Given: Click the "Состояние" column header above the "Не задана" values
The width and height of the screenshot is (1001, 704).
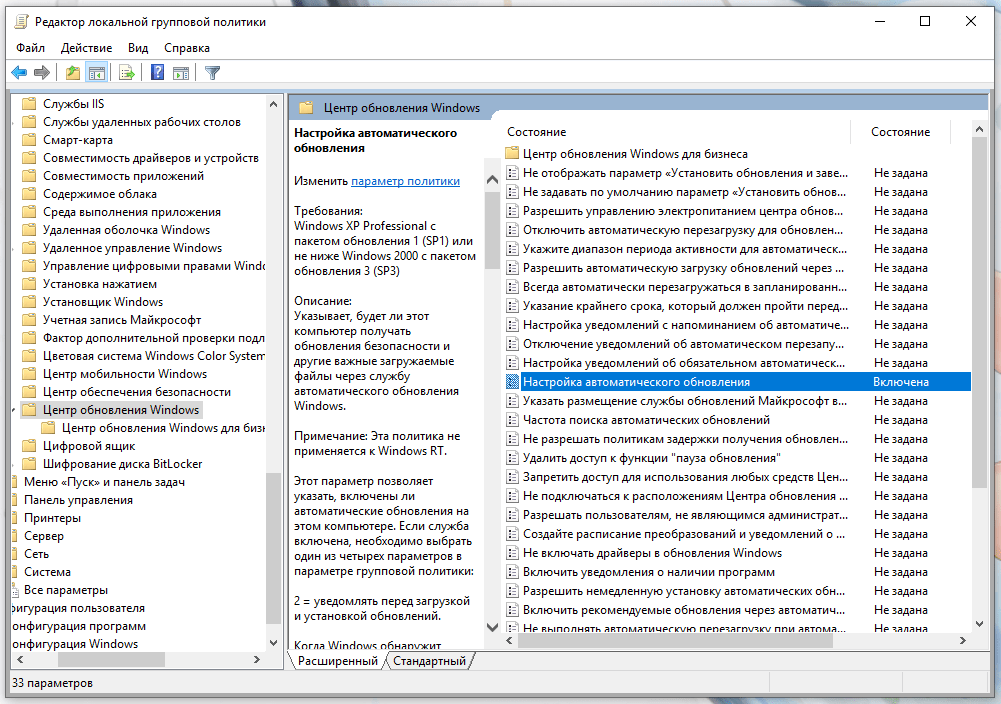Looking at the screenshot, I should 901,132.
